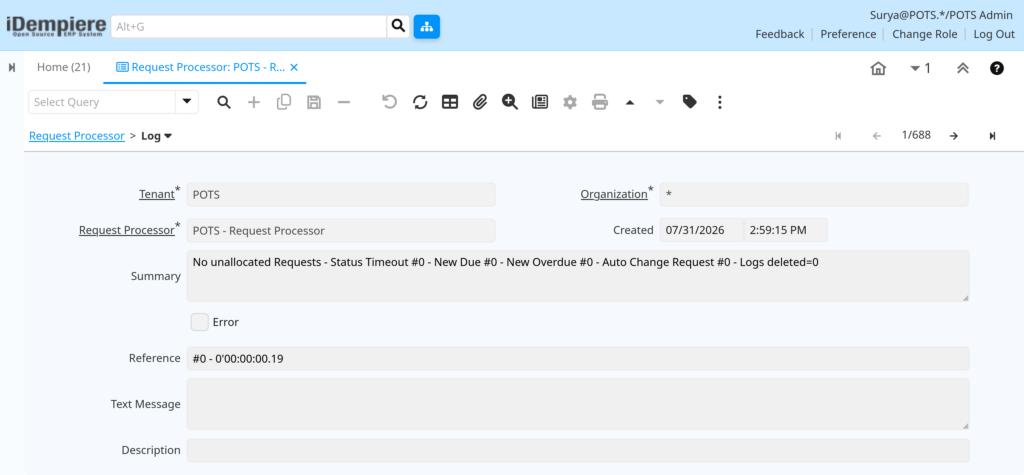This screenshot has height=475, width=1024.
Task: Click the iDempiere logo
Action: click(56, 26)
